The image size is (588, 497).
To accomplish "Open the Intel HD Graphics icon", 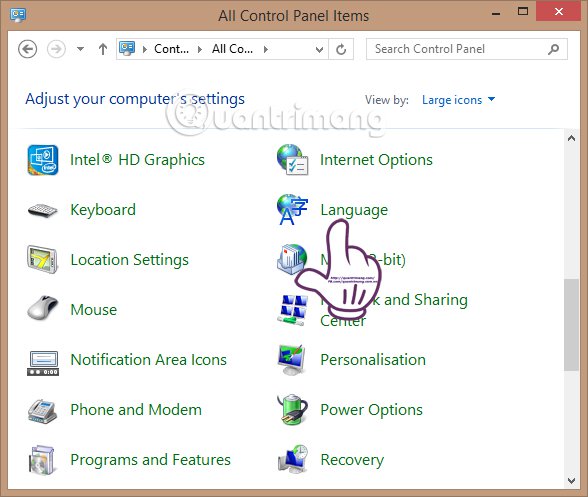I will [x=43, y=160].
